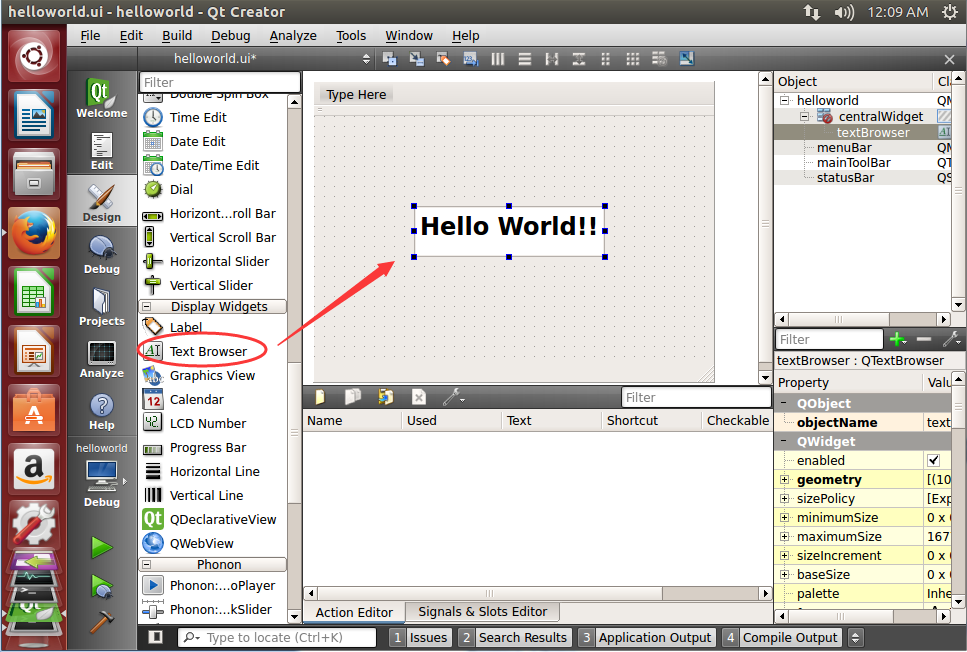Open the Search Results pane

coord(515,637)
